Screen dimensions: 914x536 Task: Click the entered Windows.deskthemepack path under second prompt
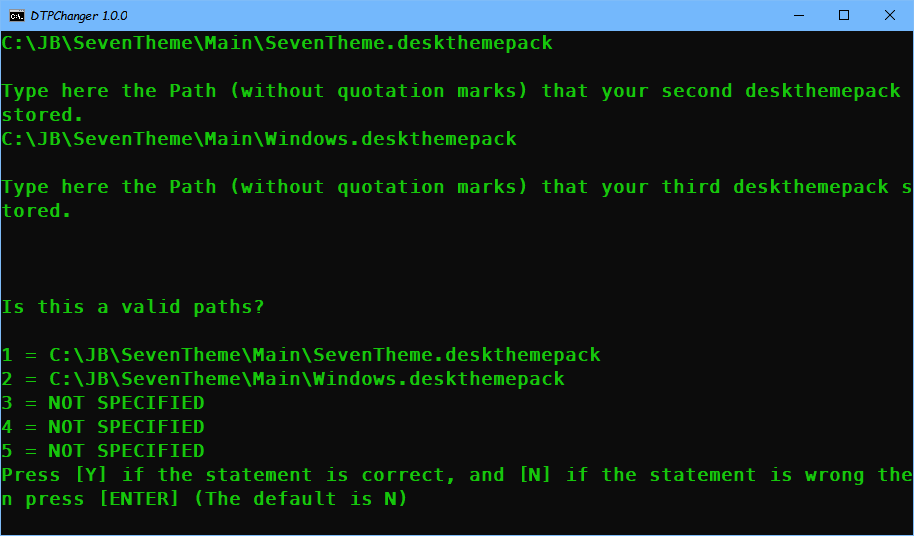[259, 139]
